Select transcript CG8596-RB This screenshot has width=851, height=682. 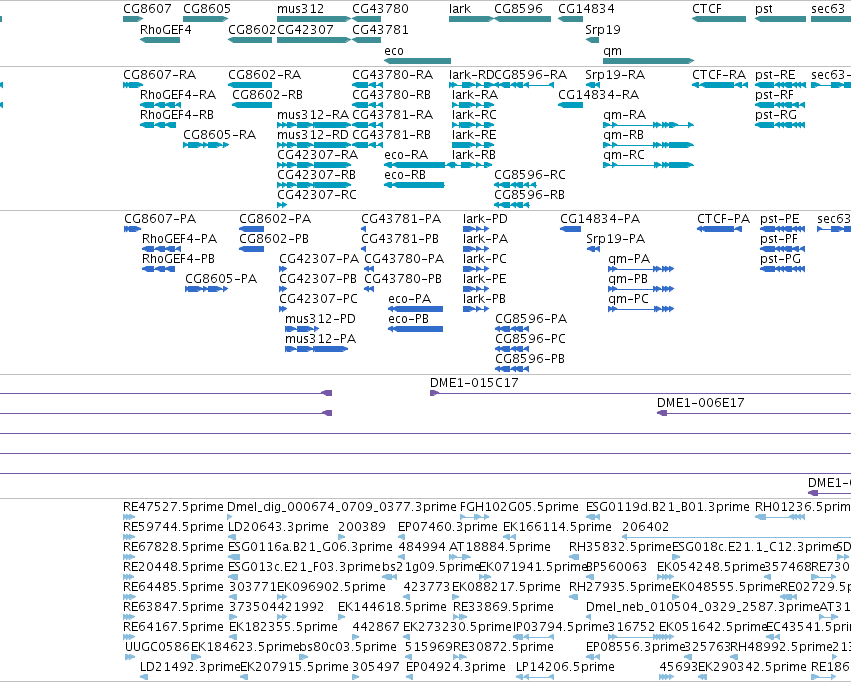click(511, 205)
